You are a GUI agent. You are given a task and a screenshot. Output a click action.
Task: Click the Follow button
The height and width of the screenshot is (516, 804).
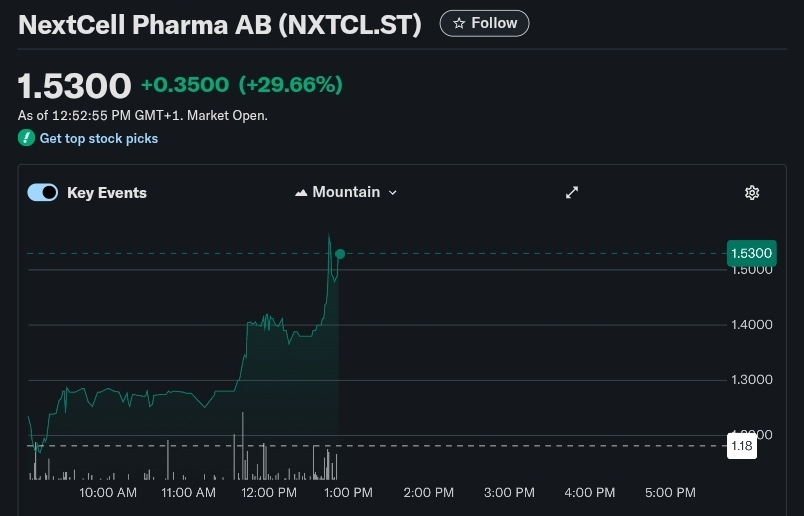484,23
